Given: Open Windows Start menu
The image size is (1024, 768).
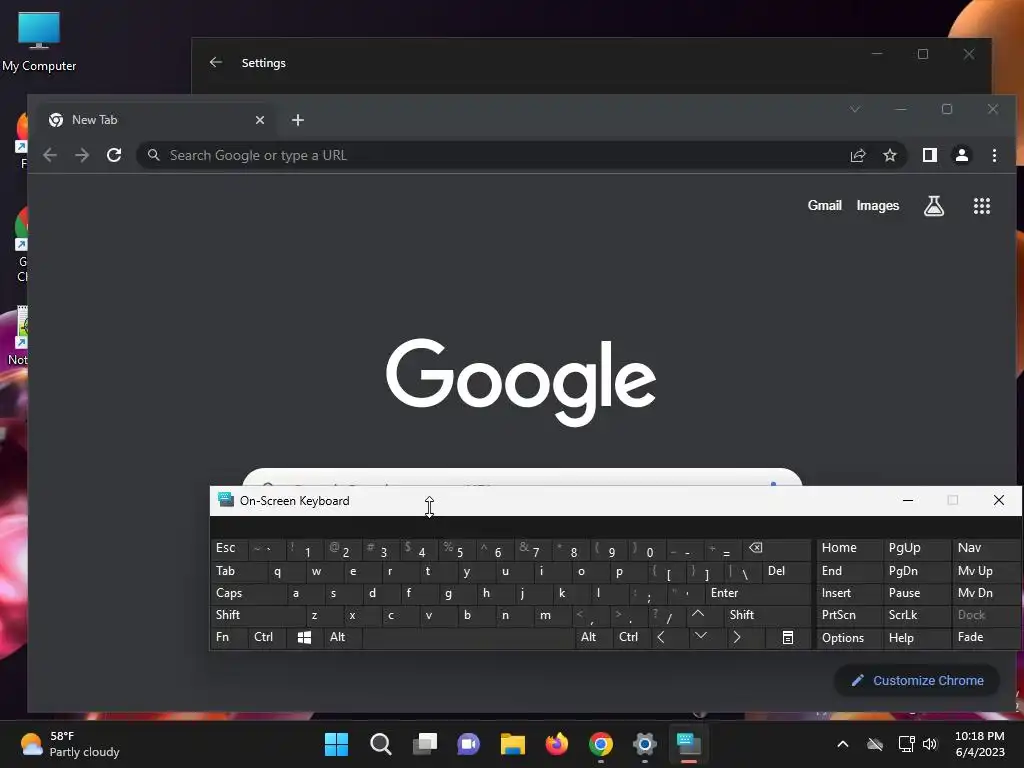Looking at the screenshot, I should [x=336, y=744].
